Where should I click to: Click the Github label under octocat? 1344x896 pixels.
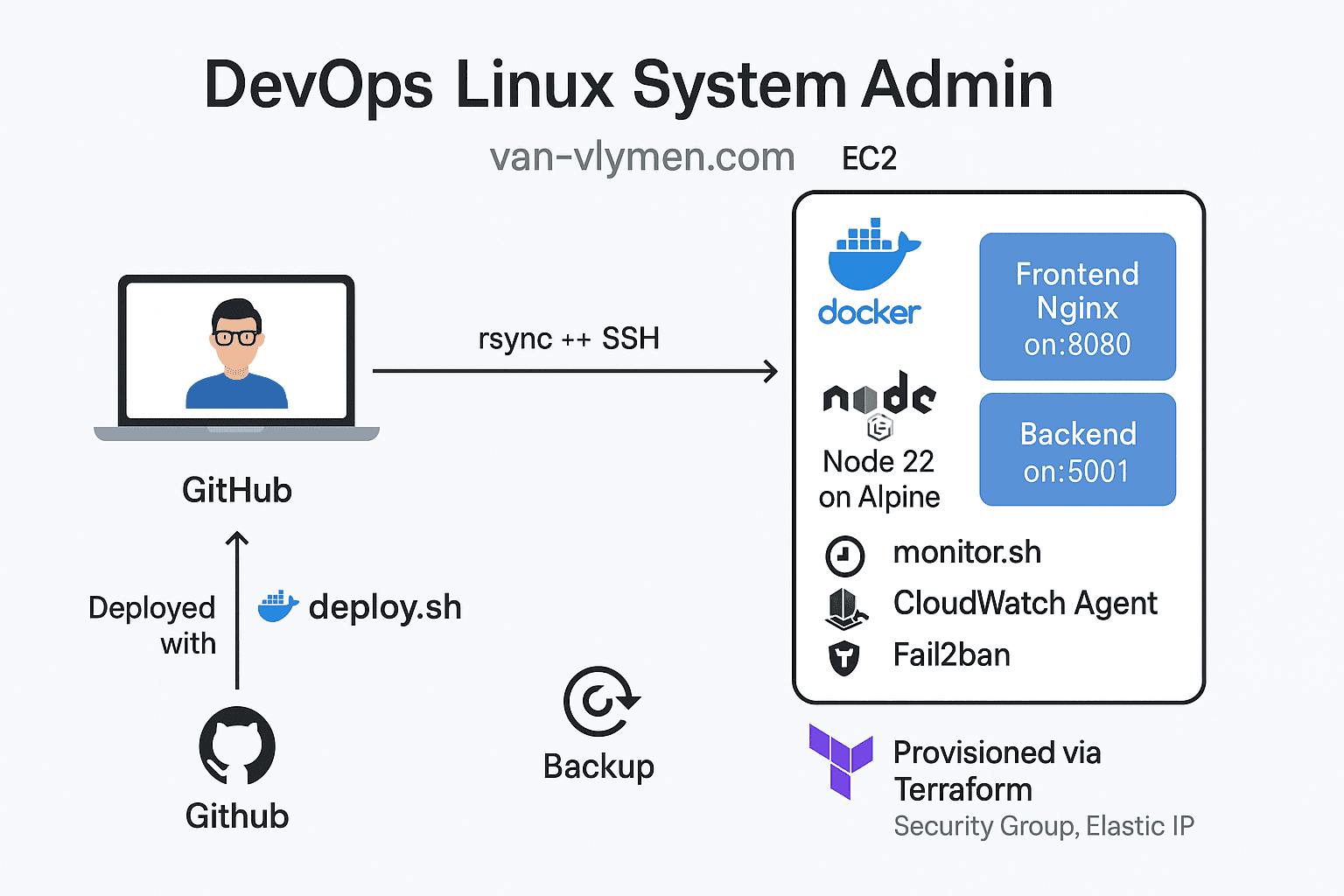[x=237, y=816]
